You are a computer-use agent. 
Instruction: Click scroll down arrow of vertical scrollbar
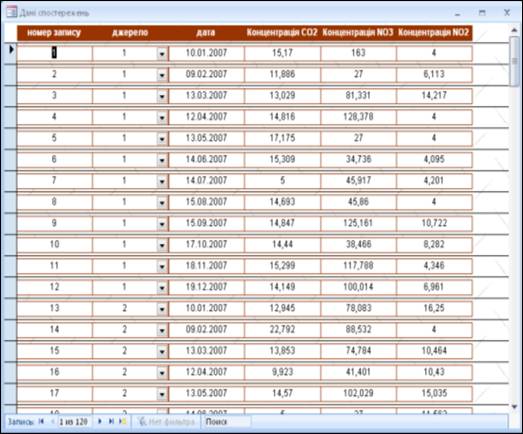(514, 407)
